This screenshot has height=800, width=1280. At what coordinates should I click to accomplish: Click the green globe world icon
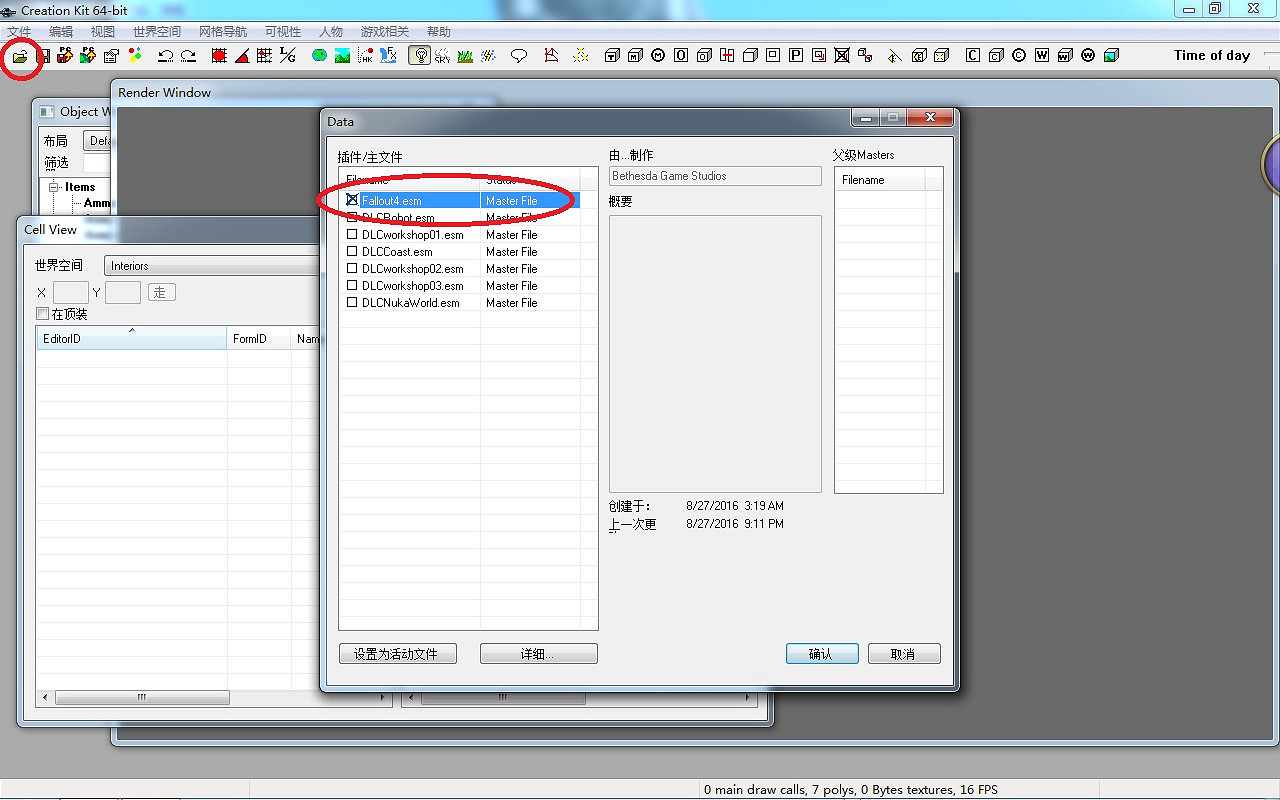point(319,56)
